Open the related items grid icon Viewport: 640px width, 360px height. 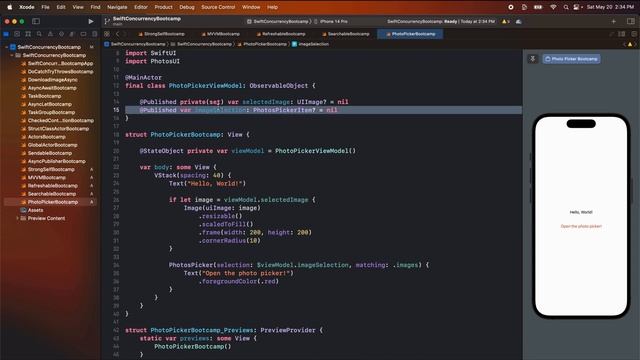[107, 34]
